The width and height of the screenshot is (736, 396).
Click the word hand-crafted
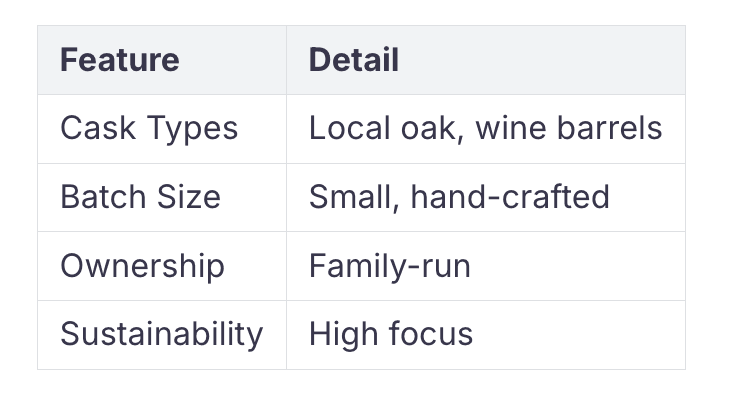tap(510, 197)
